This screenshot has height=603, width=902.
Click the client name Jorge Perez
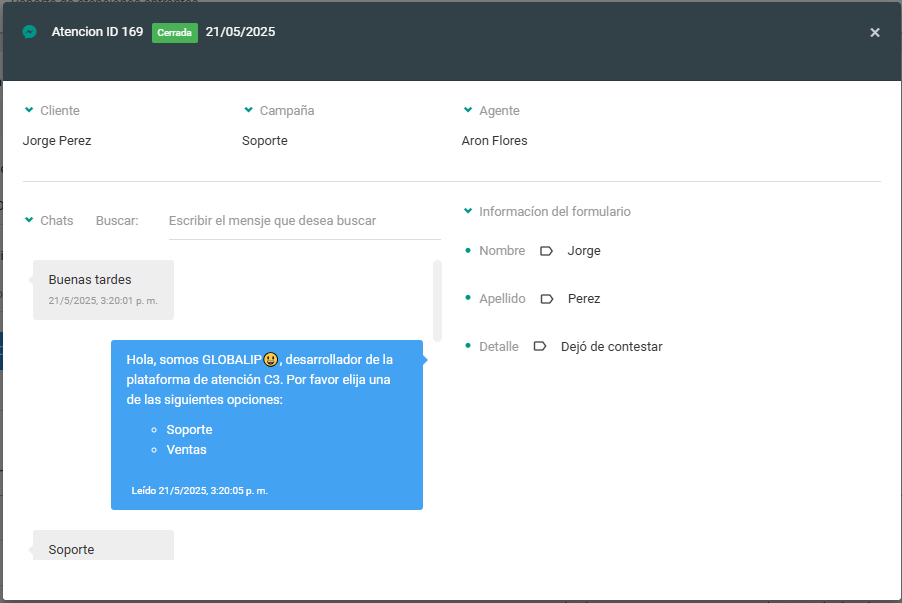57,141
